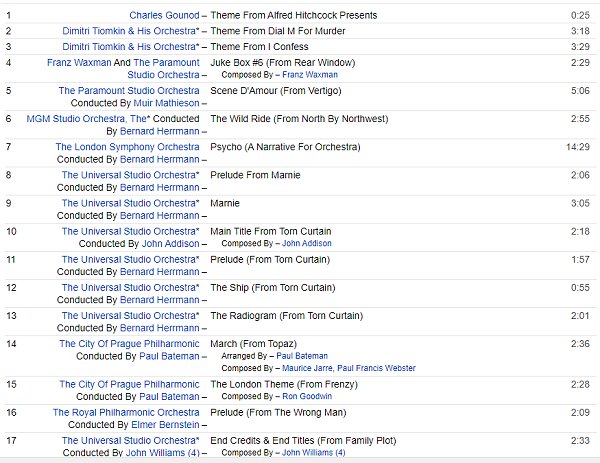Open The Universal Studio Orchestra on track 11
The image size is (600, 463).
129,259
